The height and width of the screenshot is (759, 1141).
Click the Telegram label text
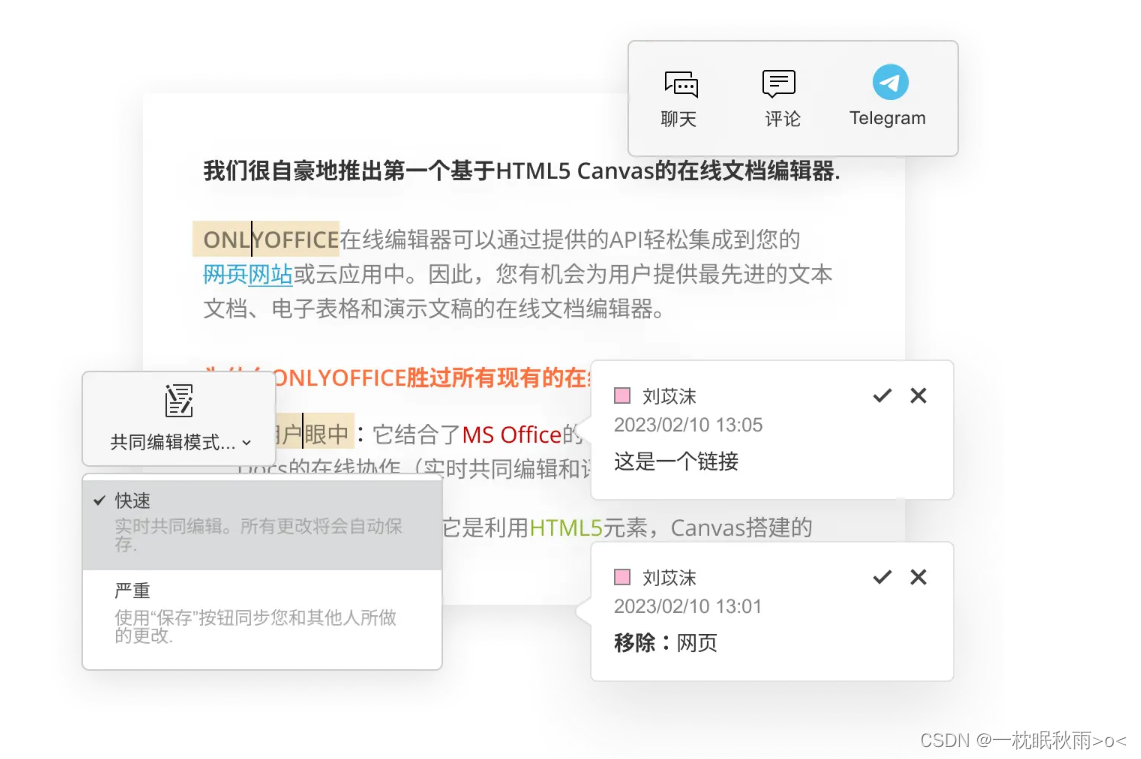pyautogui.click(x=887, y=118)
